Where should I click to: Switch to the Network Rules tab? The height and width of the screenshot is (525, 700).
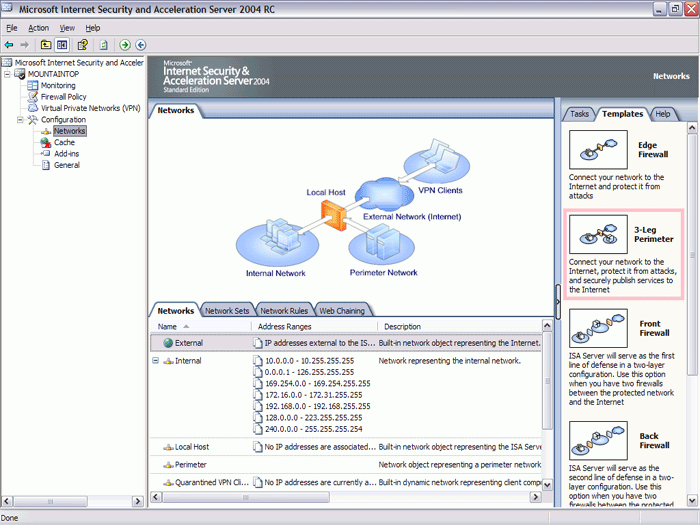click(x=284, y=311)
